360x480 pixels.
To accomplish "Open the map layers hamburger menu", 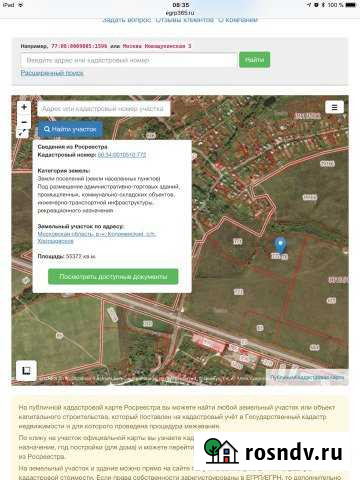I will (x=334, y=107).
